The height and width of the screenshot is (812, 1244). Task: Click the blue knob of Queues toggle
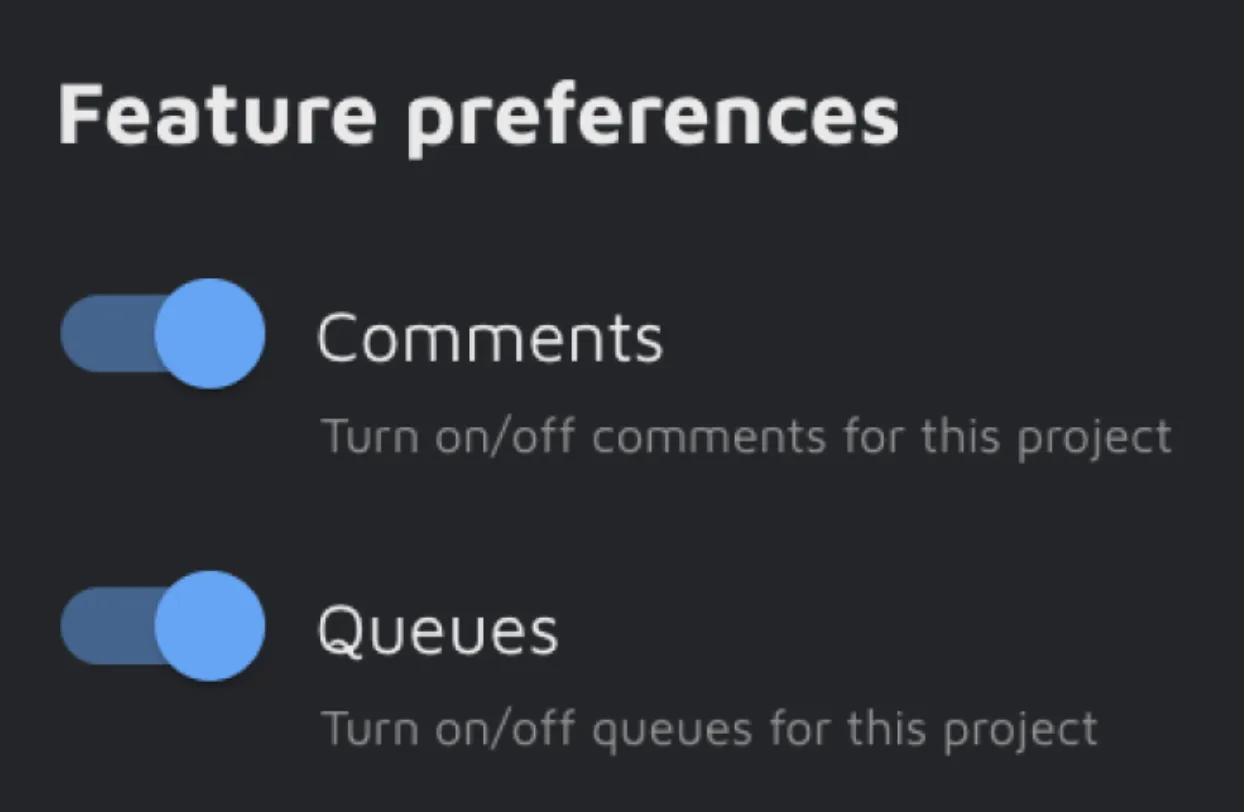(210, 626)
